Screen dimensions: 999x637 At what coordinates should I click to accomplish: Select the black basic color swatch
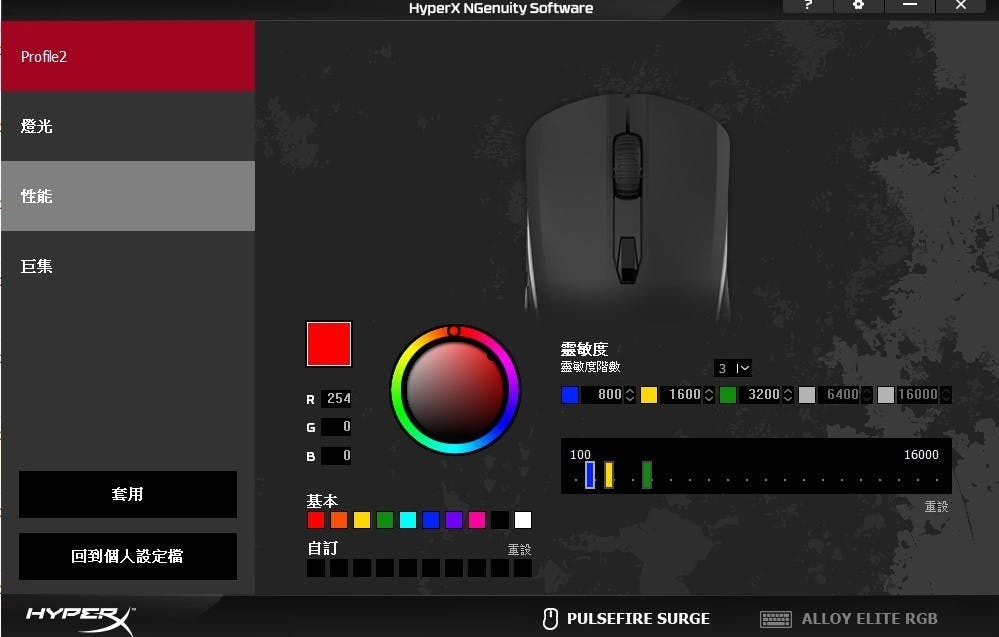500,520
